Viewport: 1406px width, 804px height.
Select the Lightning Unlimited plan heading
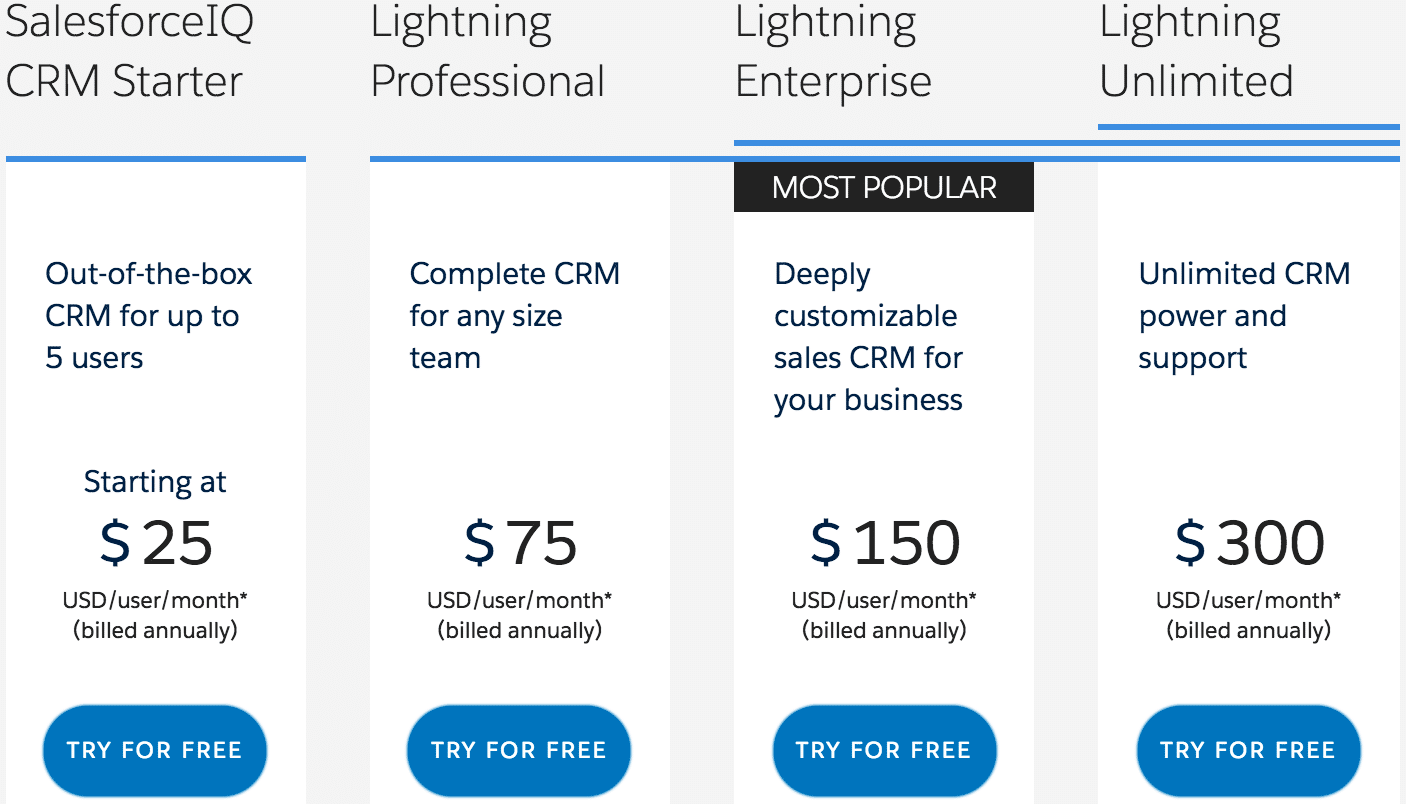pyautogui.click(x=1196, y=52)
